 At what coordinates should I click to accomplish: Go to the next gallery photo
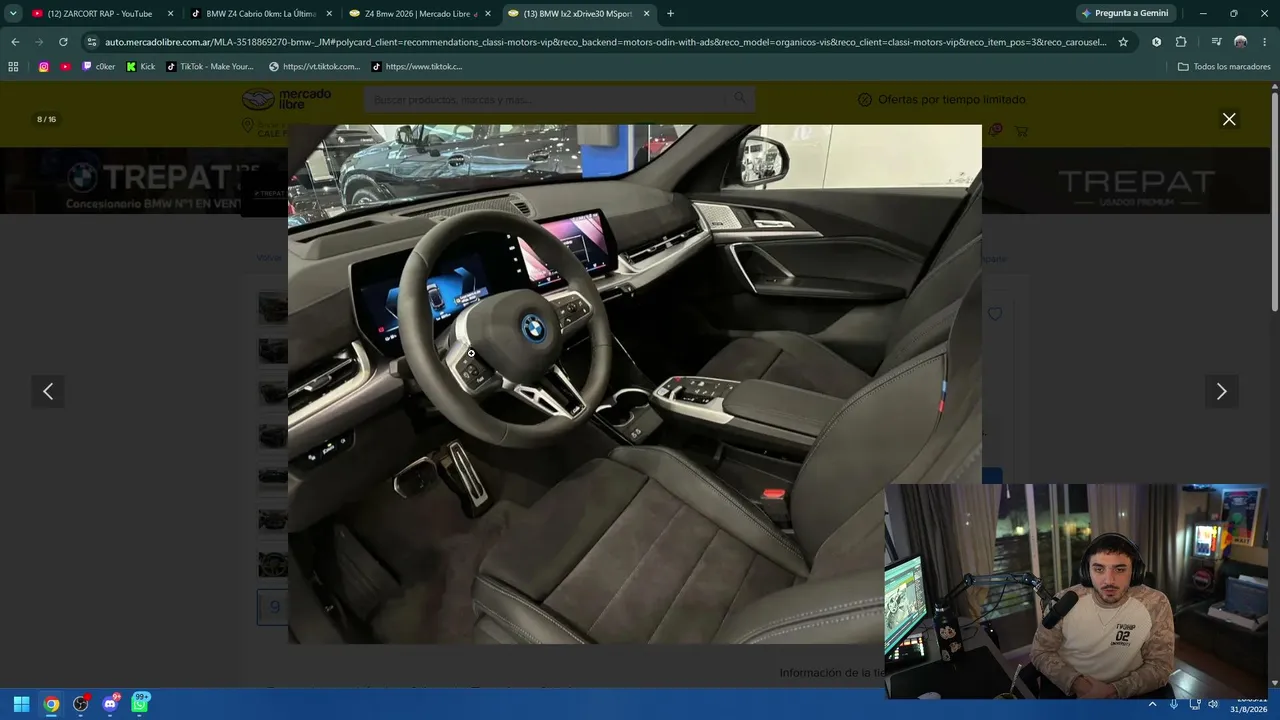1221,392
